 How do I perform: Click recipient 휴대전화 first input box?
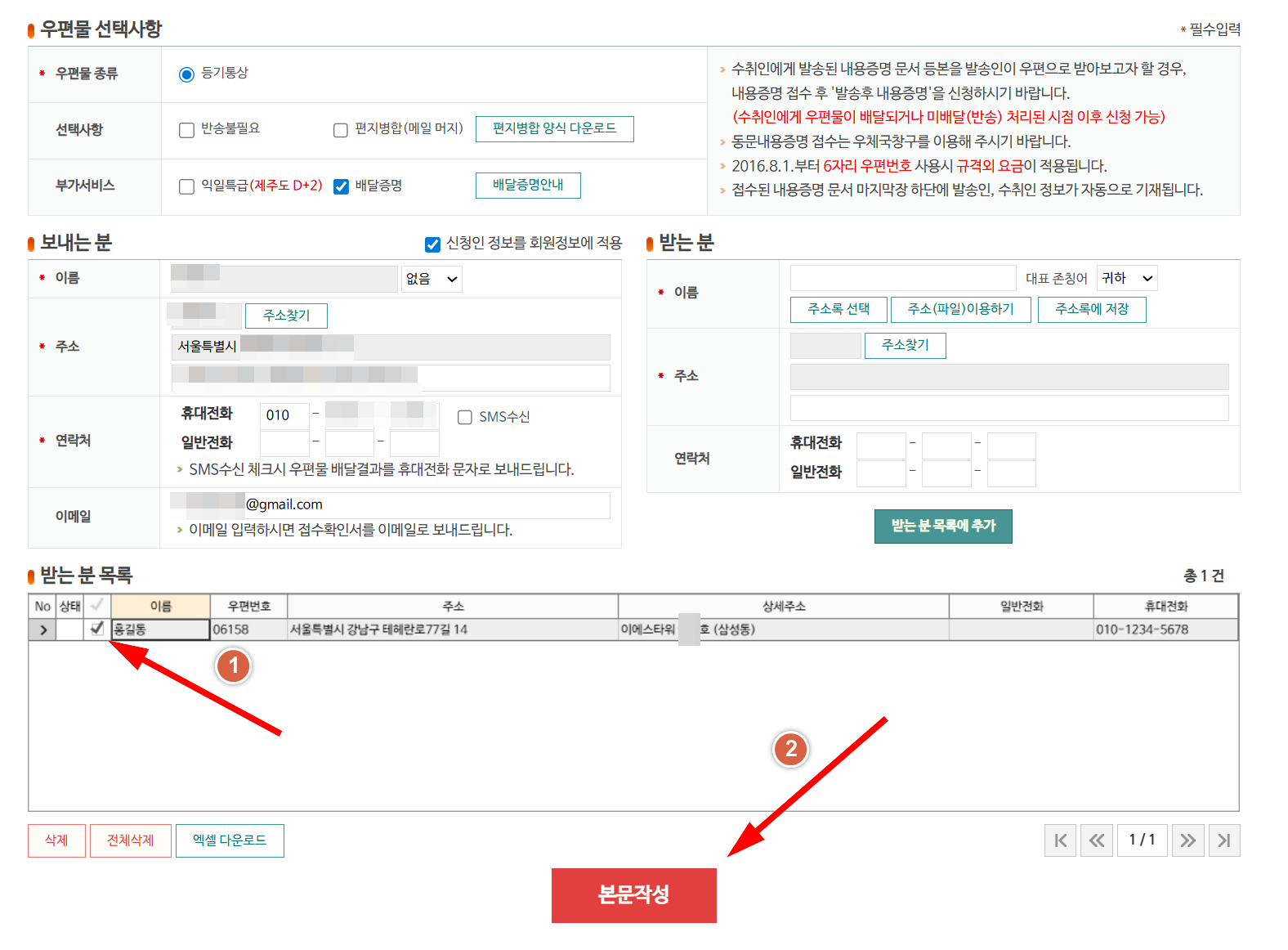pos(881,446)
